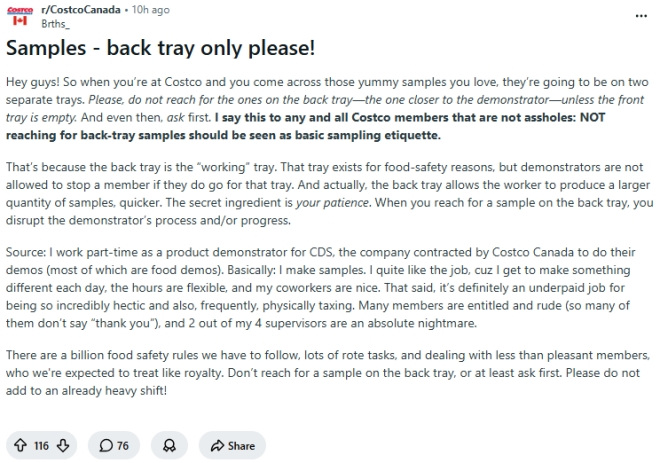
Task: Downvote the post with the down arrow
Action: tap(63, 445)
